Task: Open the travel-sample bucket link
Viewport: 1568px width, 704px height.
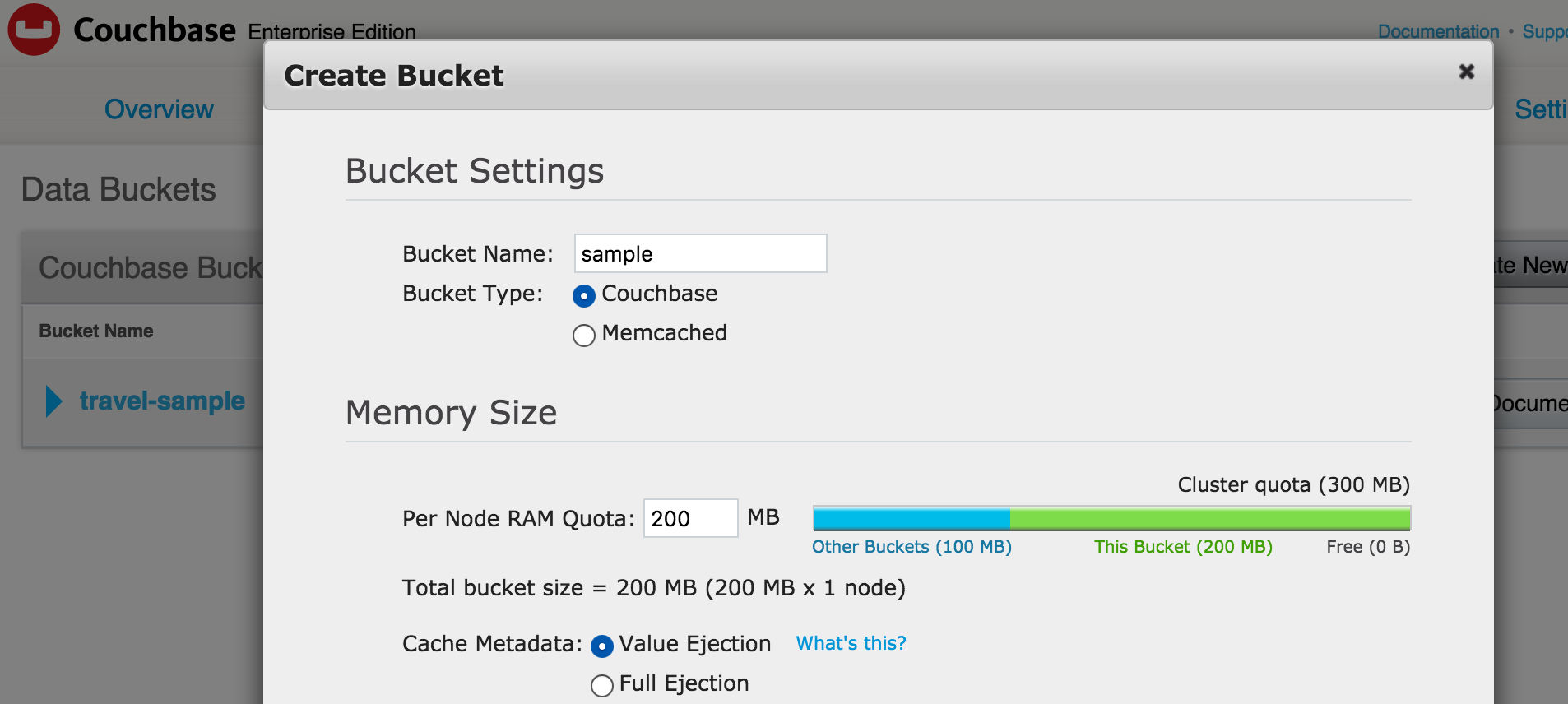Action: (x=162, y=401)
